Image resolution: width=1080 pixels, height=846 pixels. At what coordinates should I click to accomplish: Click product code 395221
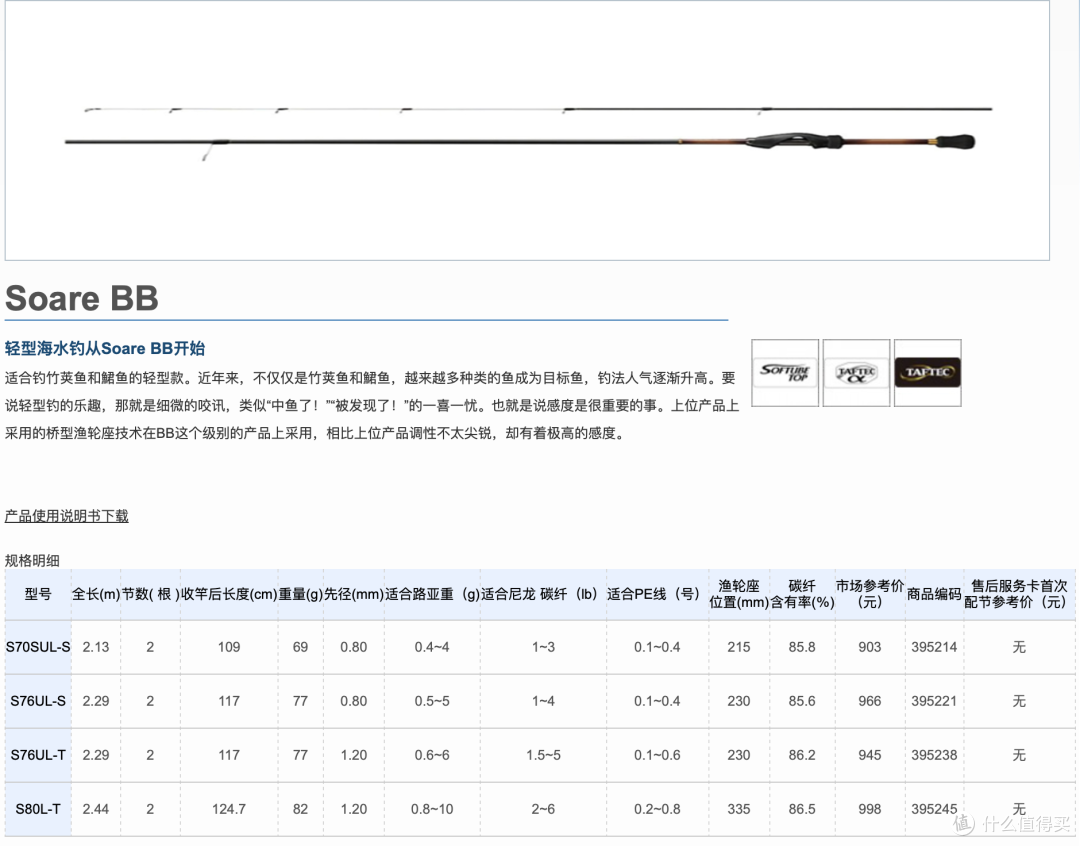[x=934, y=701]
